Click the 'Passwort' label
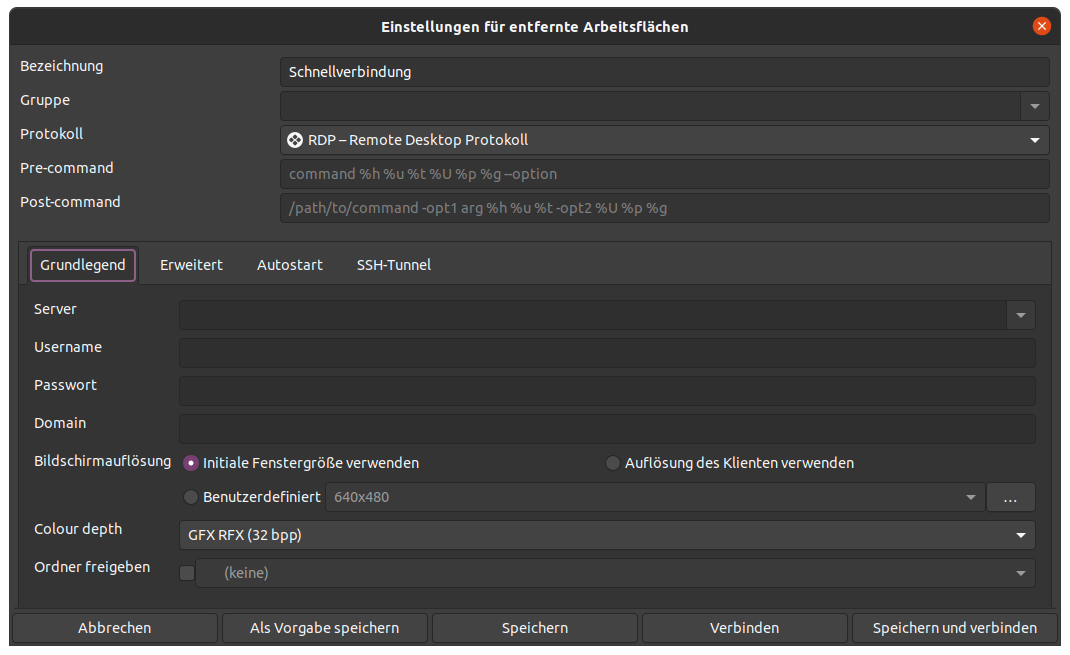Screen dimensions: 1070x655 click(x=66, y=385)
